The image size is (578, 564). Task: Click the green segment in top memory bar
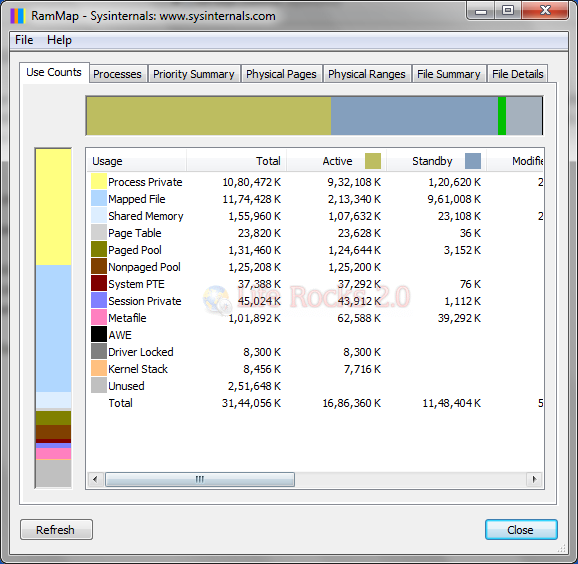[x=502, y=116]
